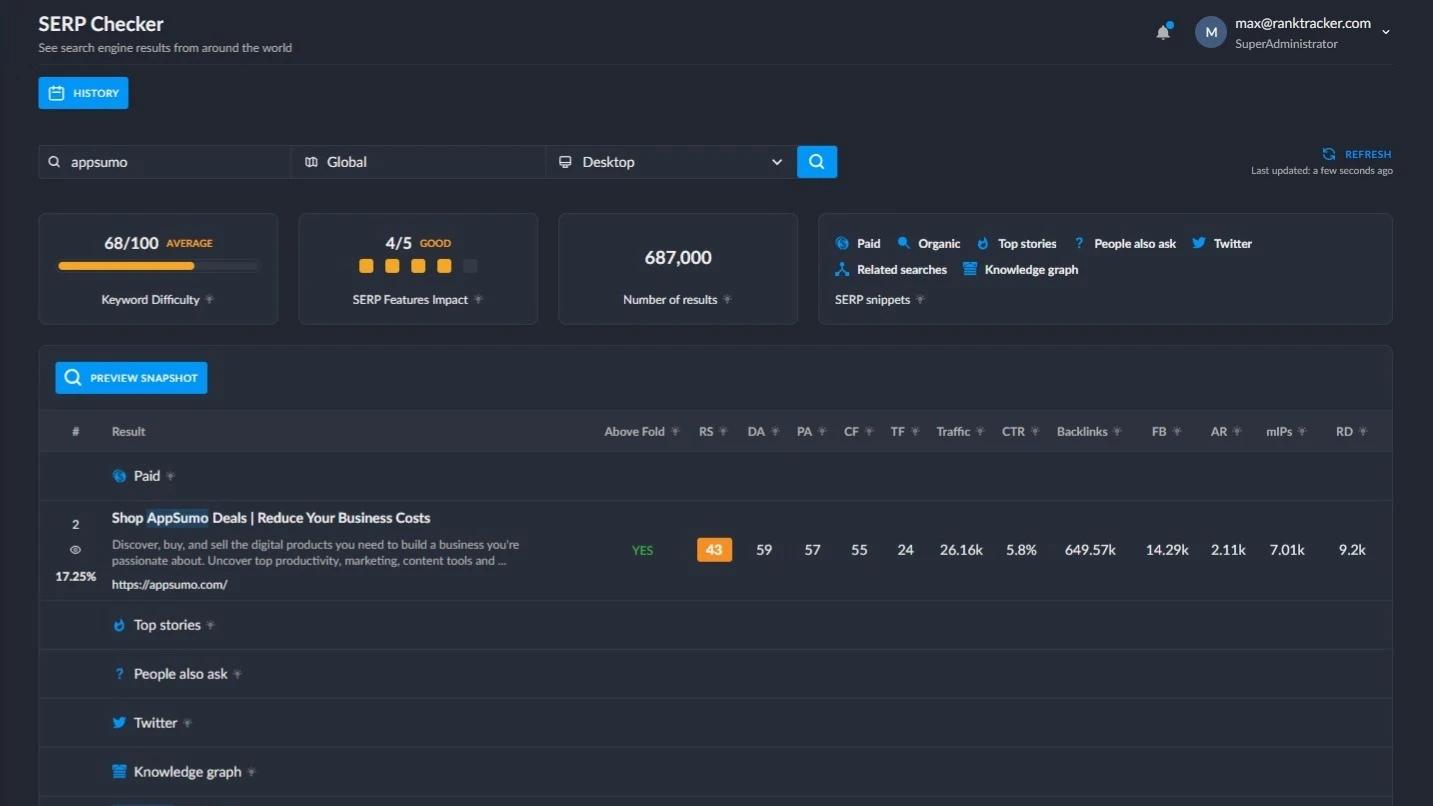Image resolution: width=1433 pixels, height=806 pixels.
Task: Toggle the Paid snippet filter
Action: pos(858,243)
